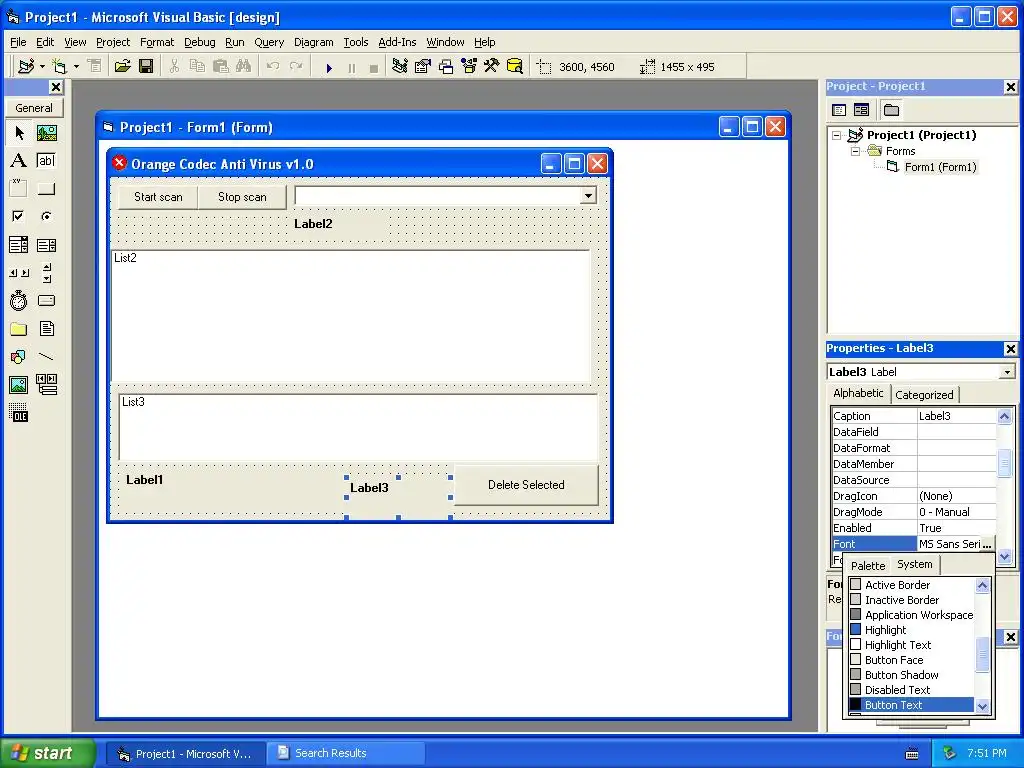Switch to the Categorized properties tab
This screenshot has height=768, width=1024.
[924, 394]
